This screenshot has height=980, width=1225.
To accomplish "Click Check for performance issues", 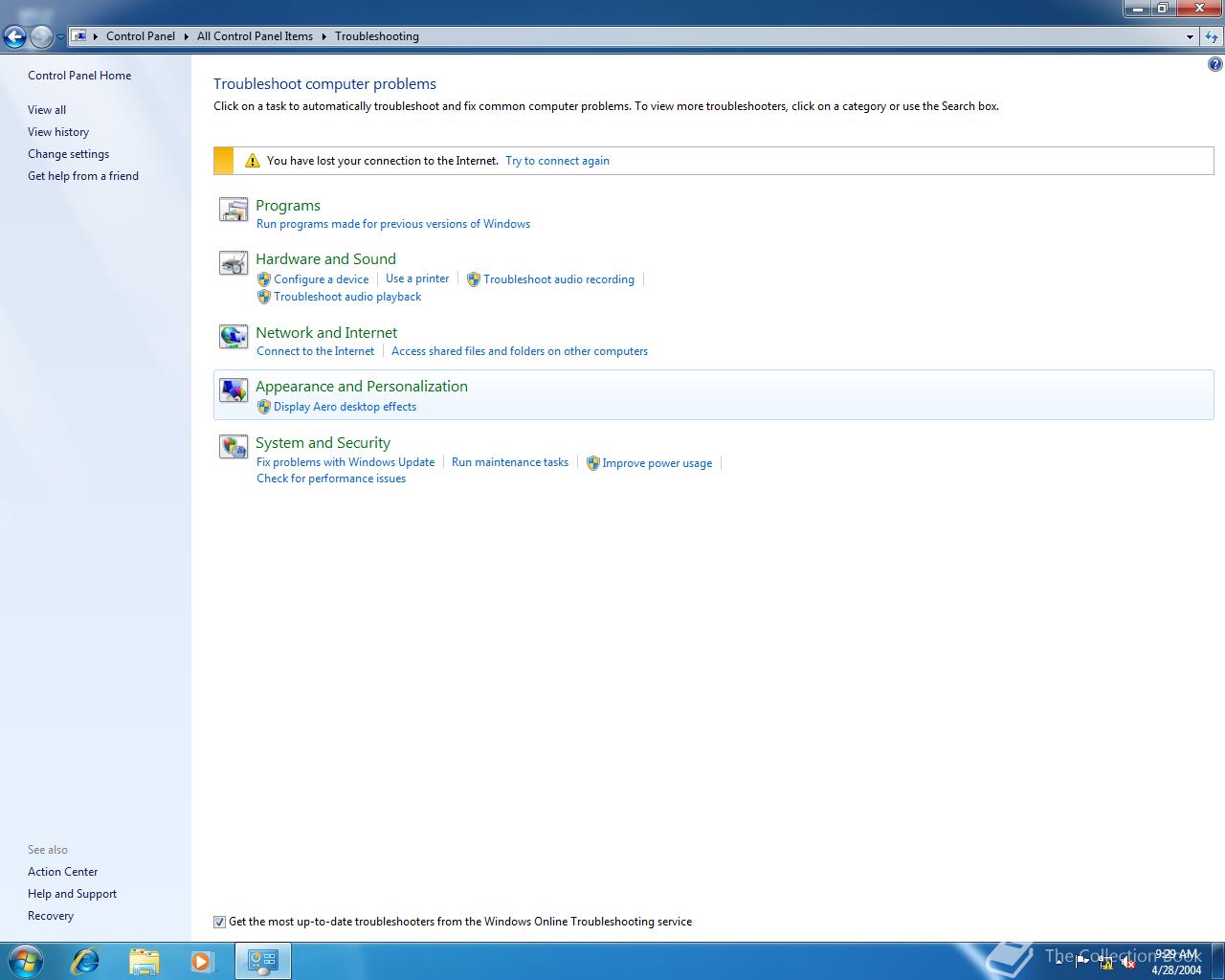I will click(x=331, y=479).
